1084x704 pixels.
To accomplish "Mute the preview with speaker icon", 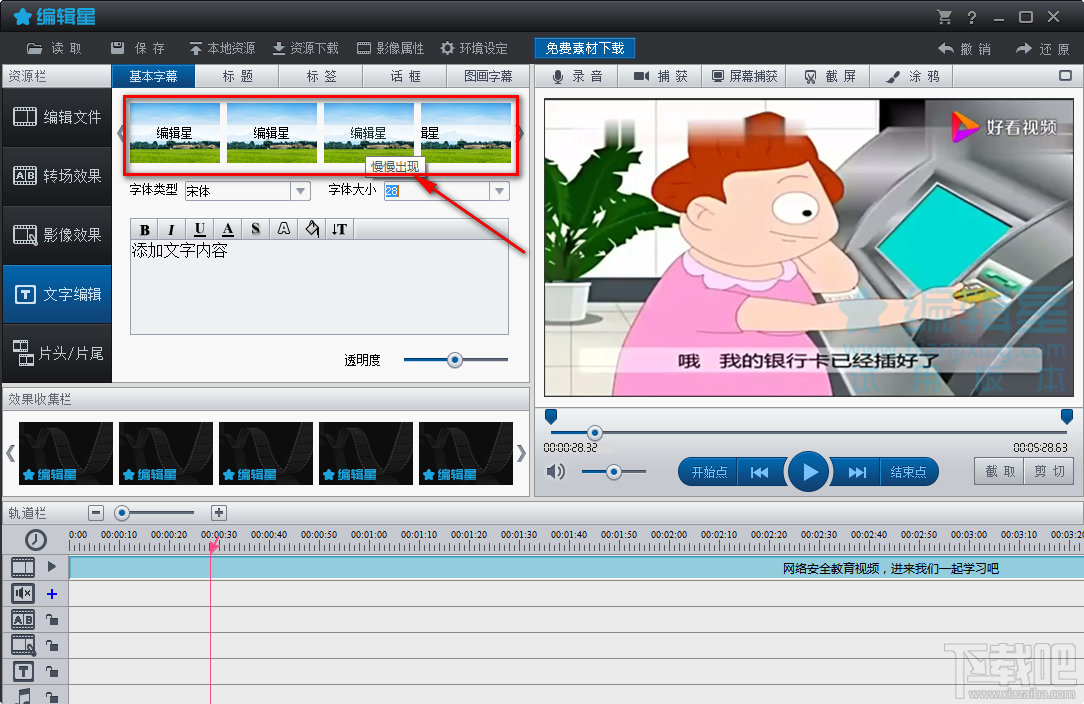I will coord(555,472).
